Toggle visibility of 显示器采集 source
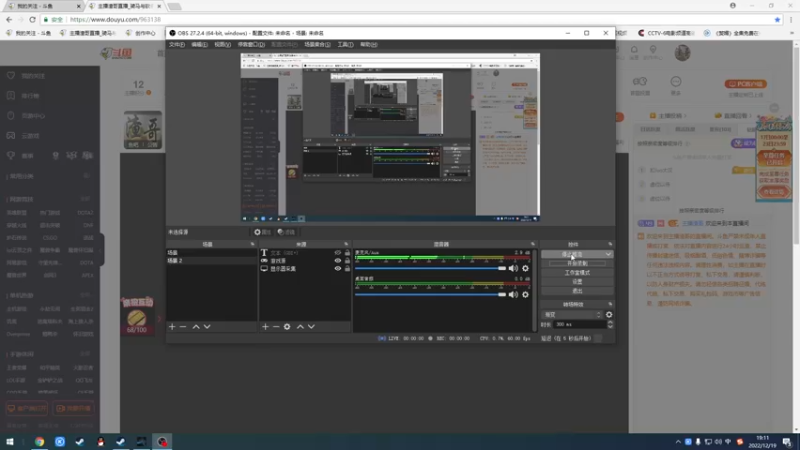 [x=337, y=268]
